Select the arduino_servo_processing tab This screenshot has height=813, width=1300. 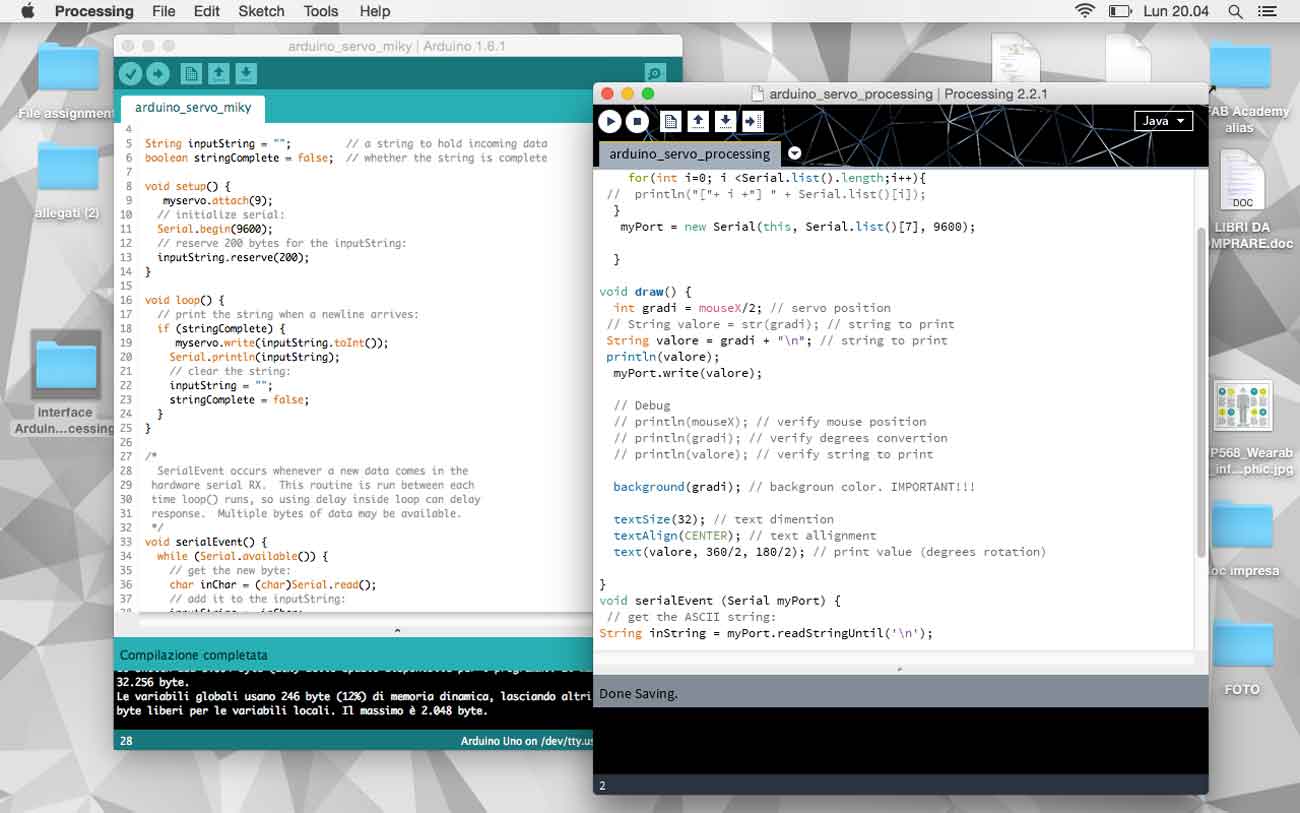click(x=690, y=154)
